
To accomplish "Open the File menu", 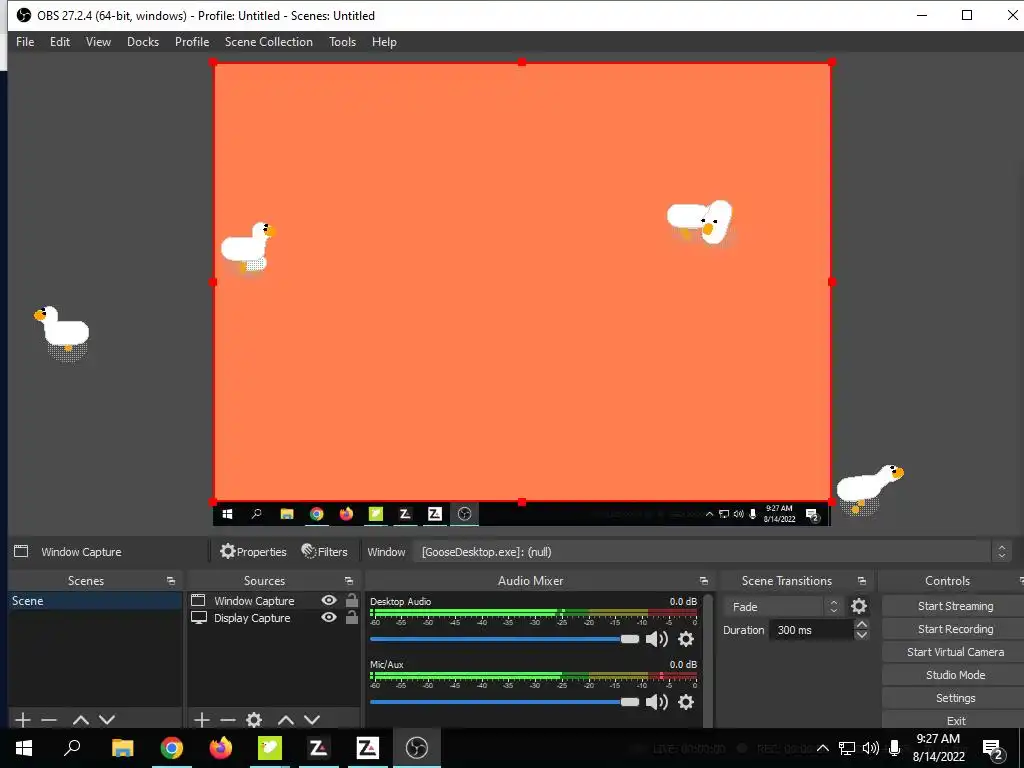I will point(25,42).
